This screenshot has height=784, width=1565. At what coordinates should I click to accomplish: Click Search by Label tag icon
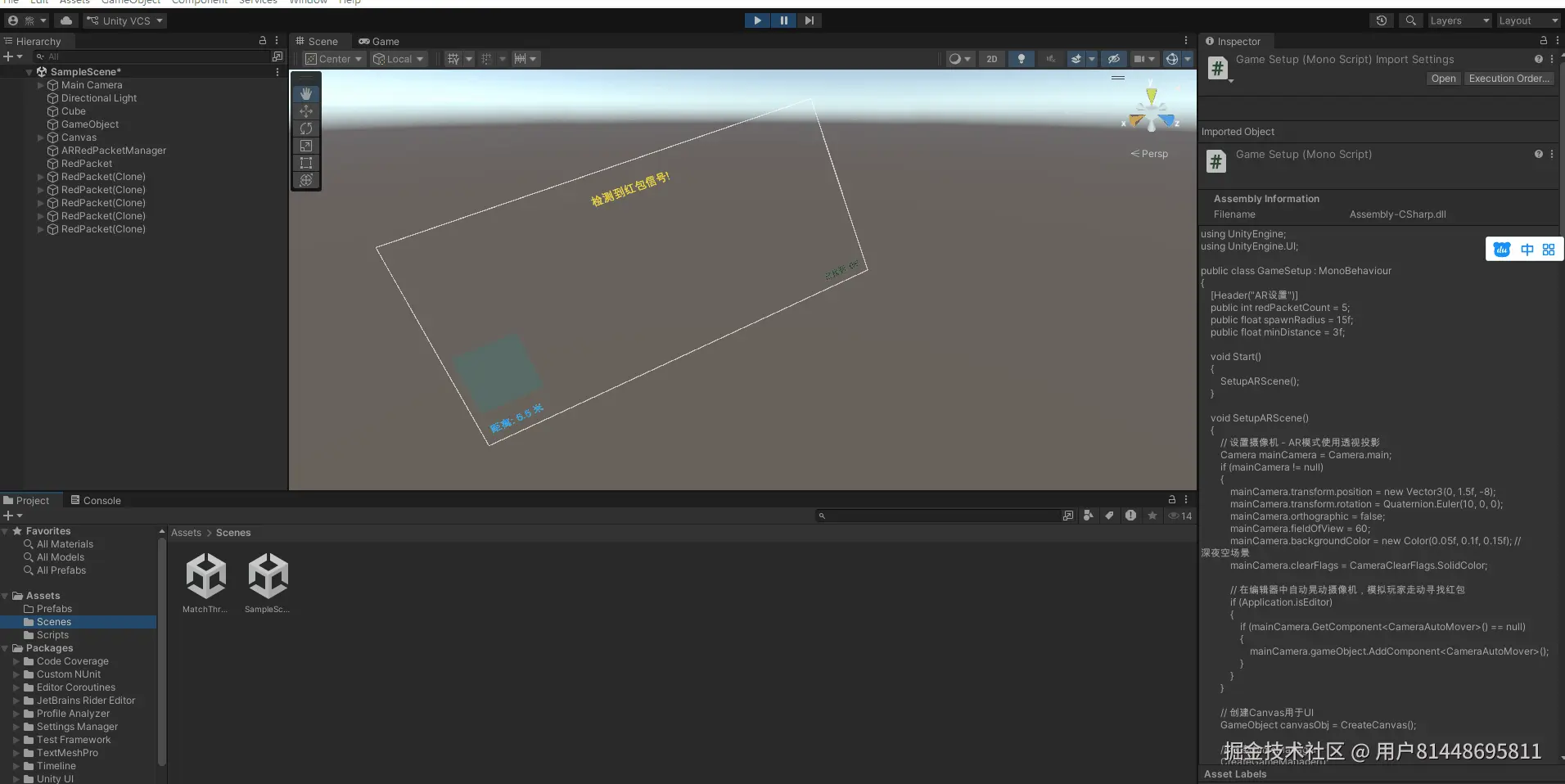[x=1109, y=516]
